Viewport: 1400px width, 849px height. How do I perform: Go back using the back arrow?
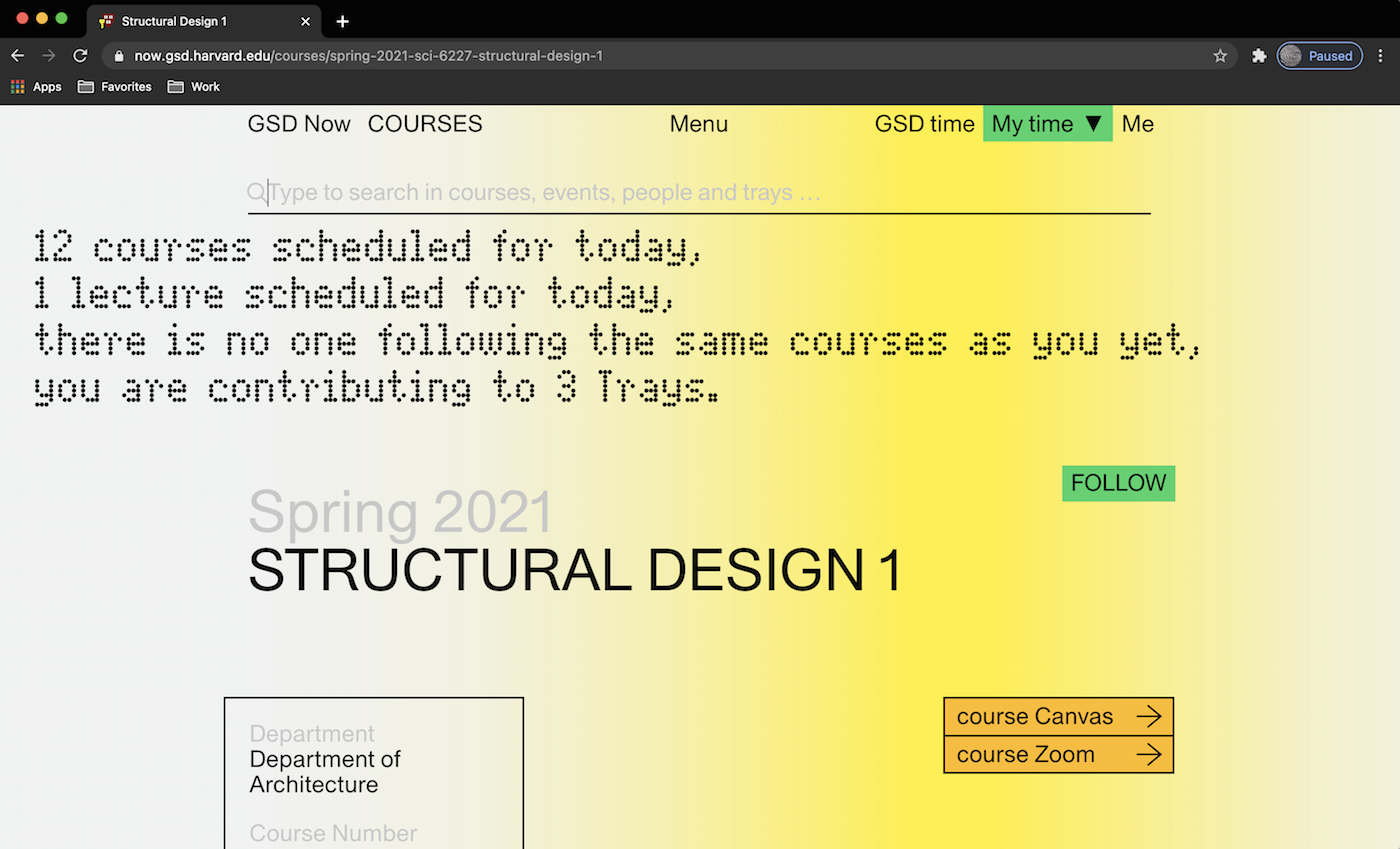[x=17, y=56]
